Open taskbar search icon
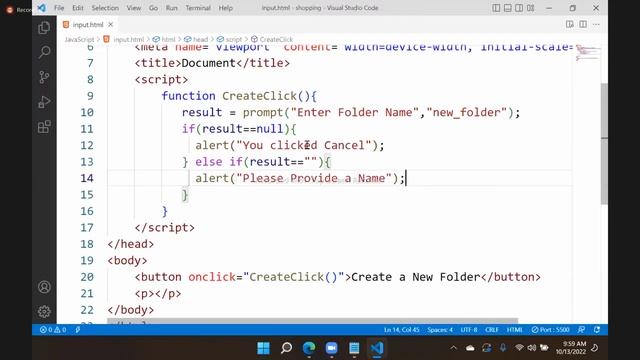The image size is (640, 360). coord(287,348)
